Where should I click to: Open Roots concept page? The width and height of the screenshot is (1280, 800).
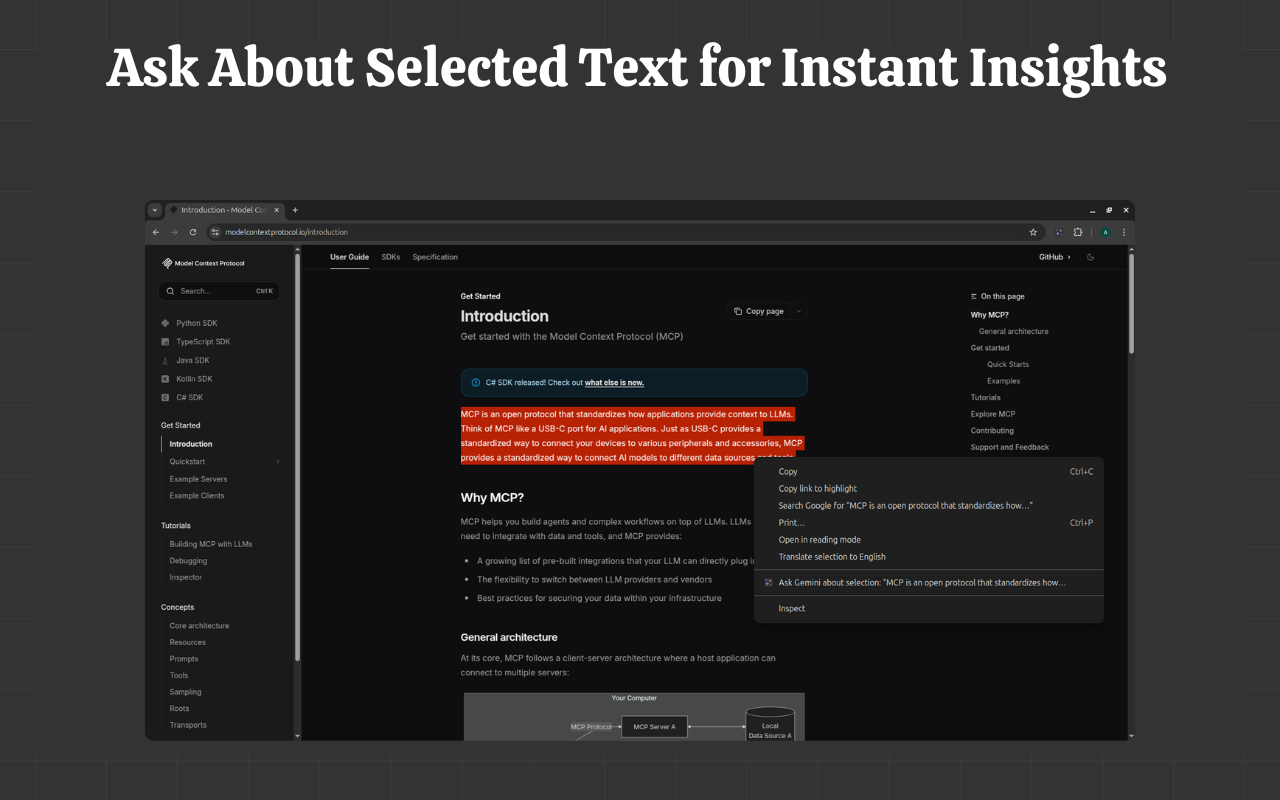pos(179,708)
